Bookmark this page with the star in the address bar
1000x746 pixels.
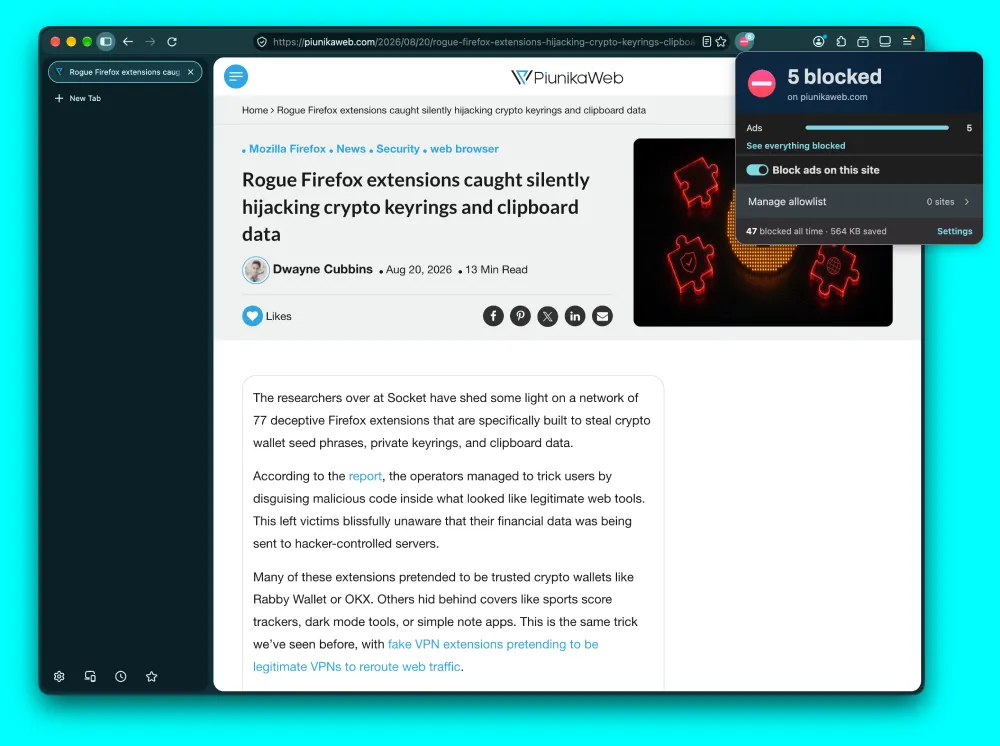pyautogui.click(x=721, y=41)
